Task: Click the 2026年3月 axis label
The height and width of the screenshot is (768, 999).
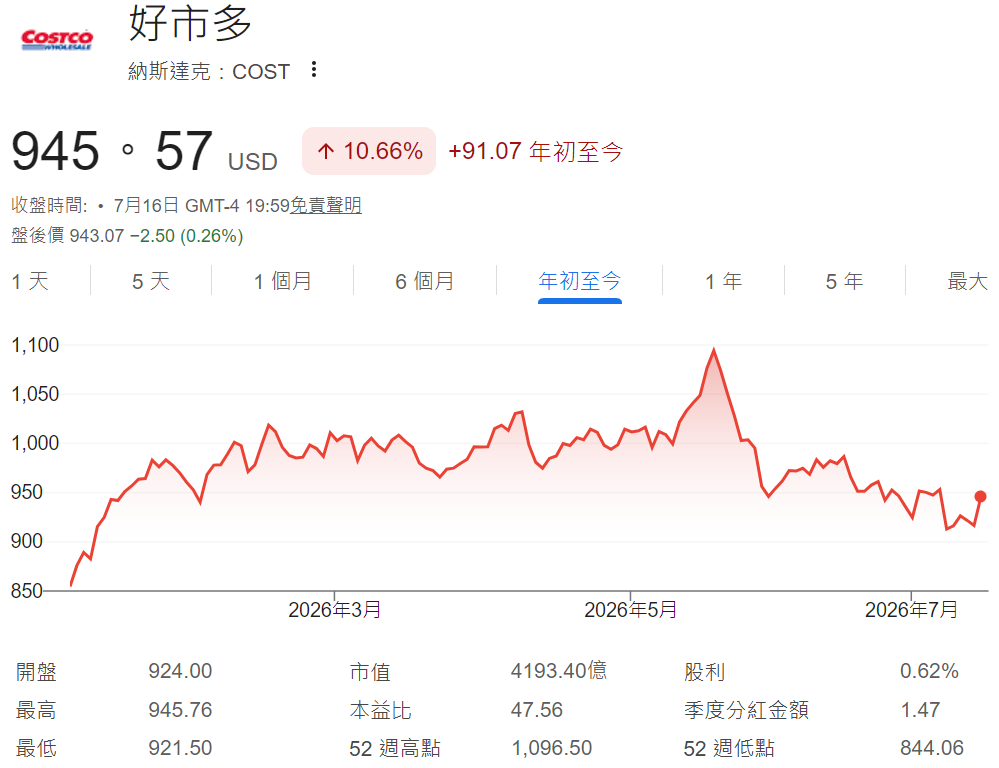Action: (x=334, y=610)
